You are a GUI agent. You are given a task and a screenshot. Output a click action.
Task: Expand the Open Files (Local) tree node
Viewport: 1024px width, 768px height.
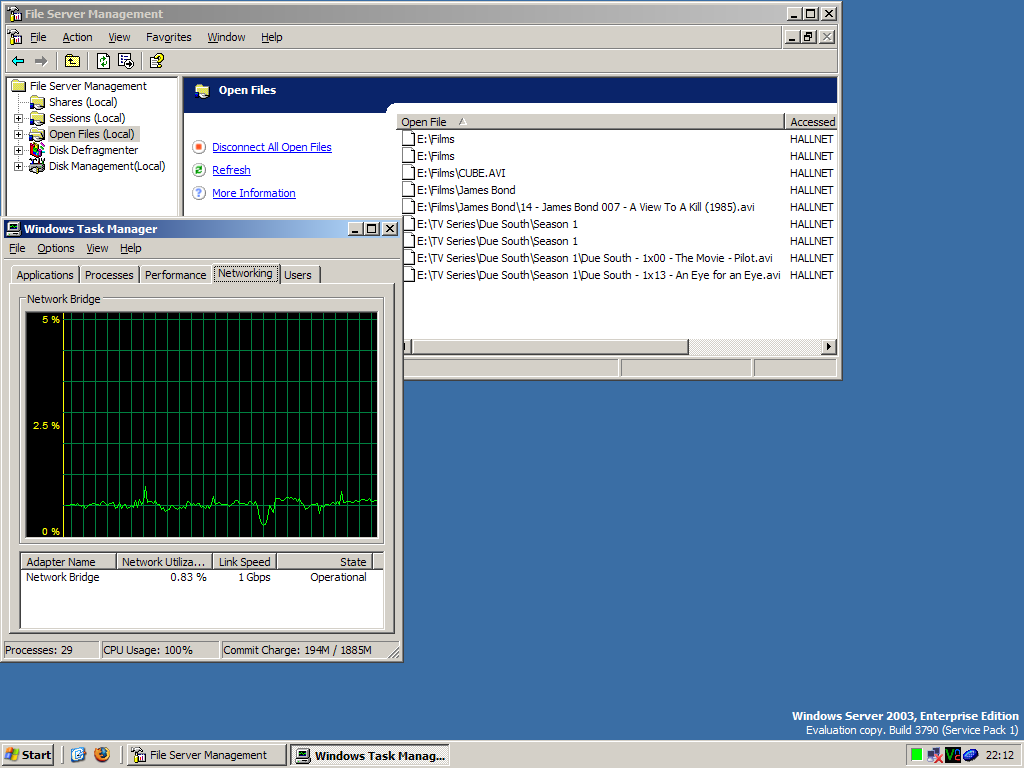click(x=19, y=135)
